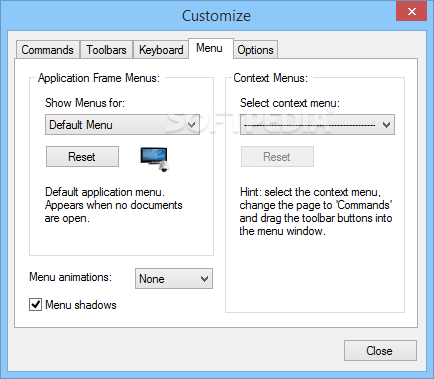
Task: Click the 'Menu animations:' label
Action: (70, 277)
